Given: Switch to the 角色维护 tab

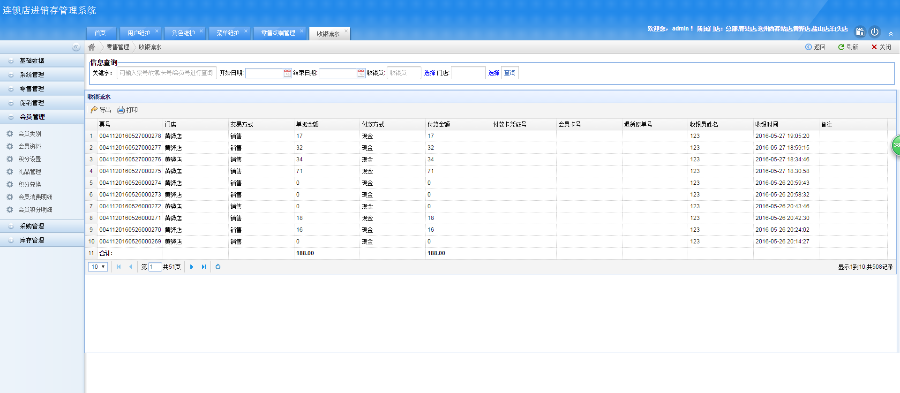Looking at the screenshot, I should tap(184, 33).
